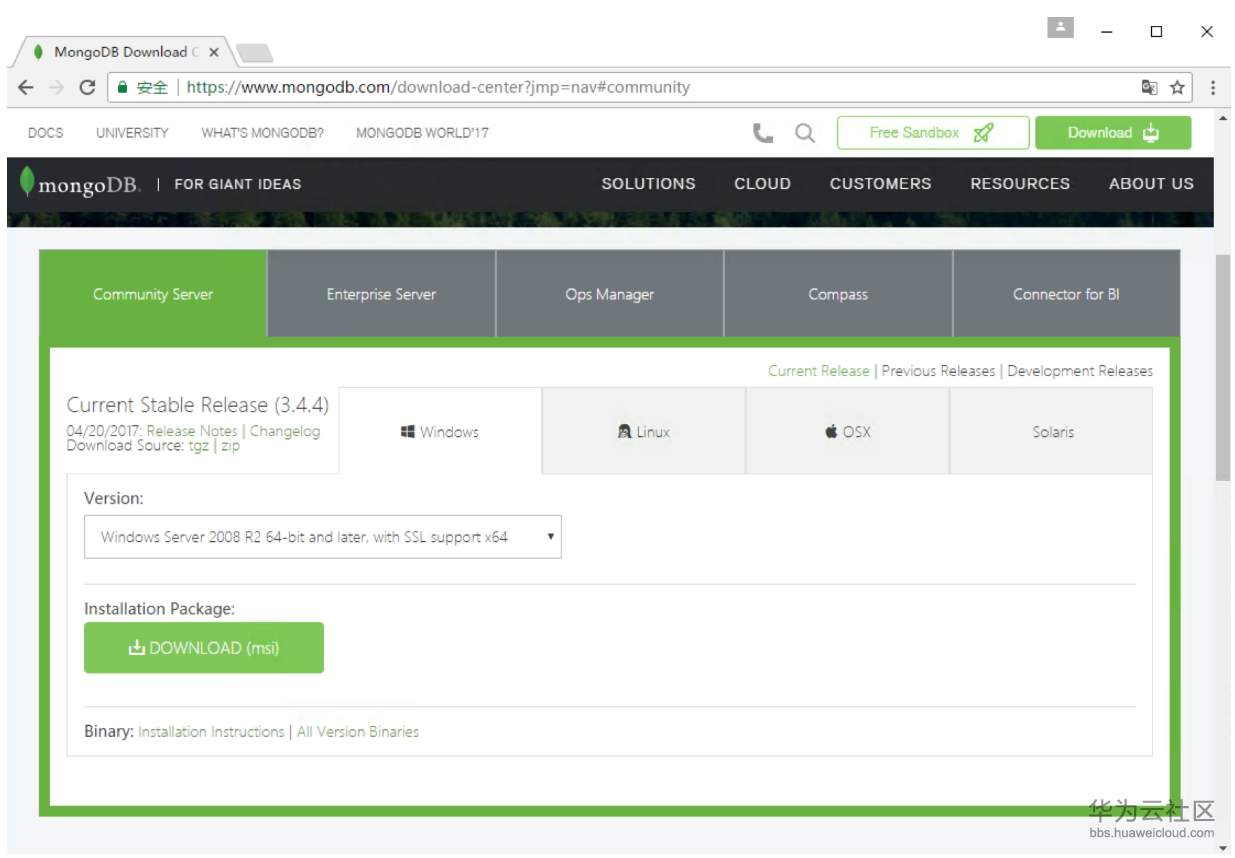
Task: Click Development Releases link
Action: coord(1080,371)
